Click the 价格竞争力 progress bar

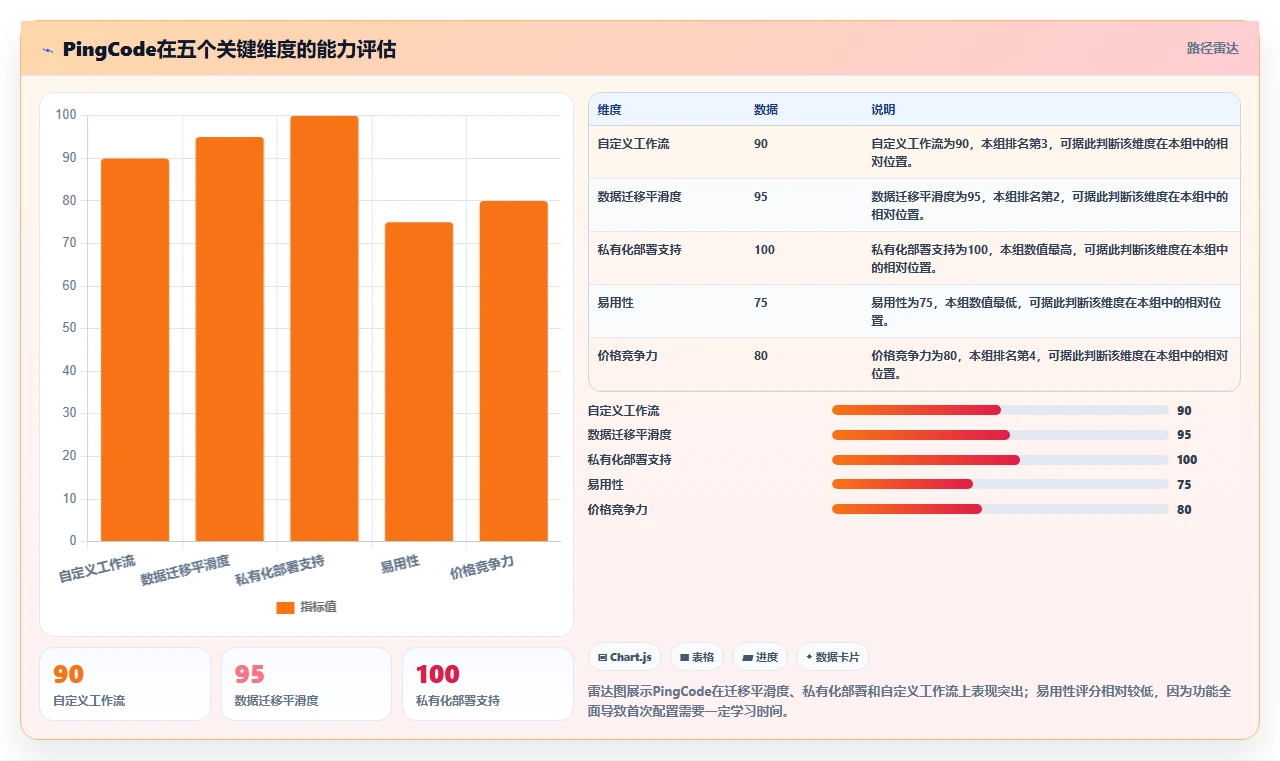(1000, 509)
